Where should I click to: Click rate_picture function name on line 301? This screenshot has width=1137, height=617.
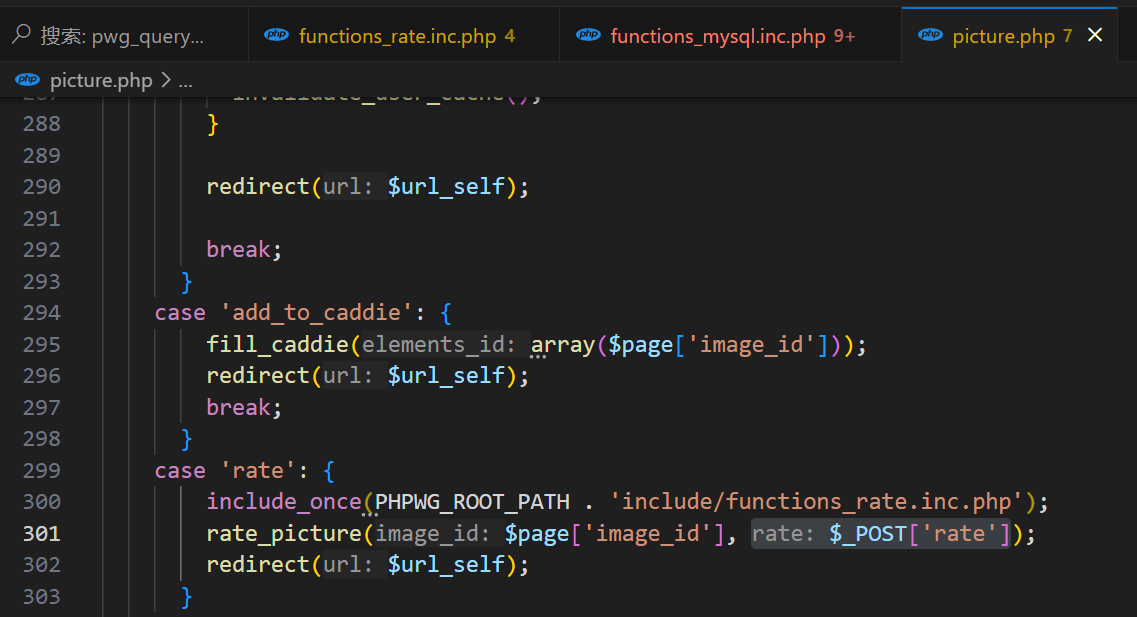[x=284, y=534]
